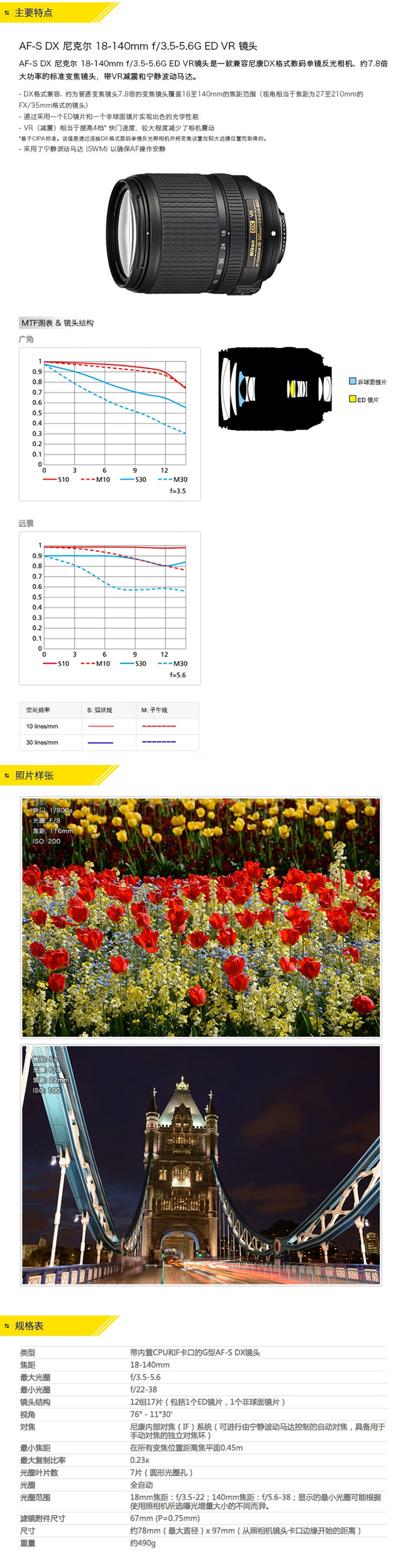The width and height of the screenshot is (401, 1568).
Task: Click the spec value 约490g
Action: [x=143, y=1543]
